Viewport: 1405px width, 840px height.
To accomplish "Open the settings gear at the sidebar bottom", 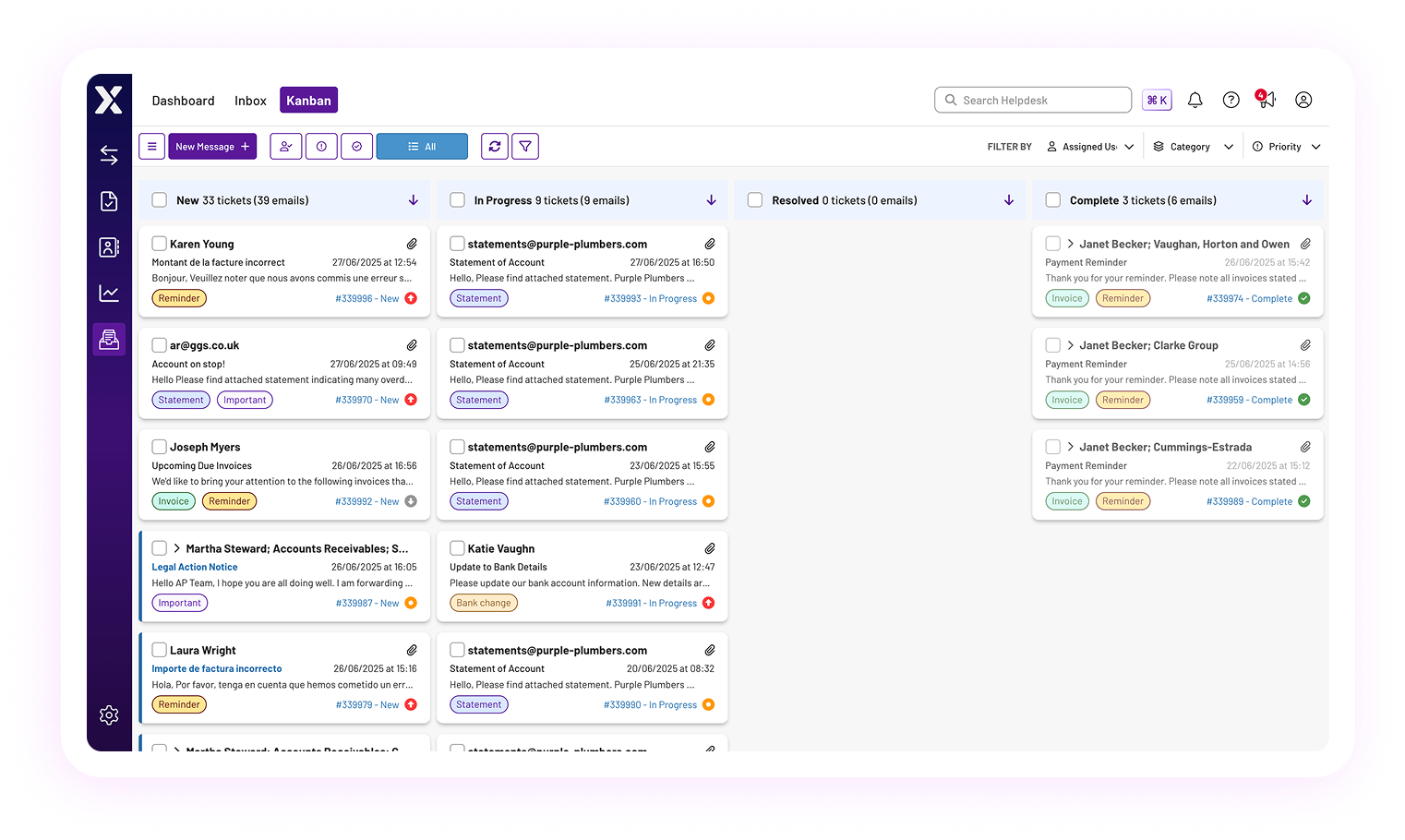I will [x=109, y=714].
